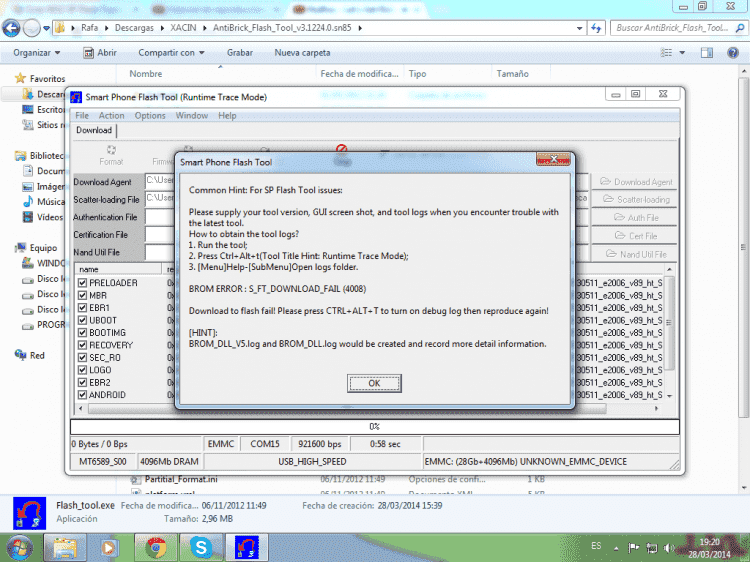This screenshot has height=562, width=750.
Task: Click Abrir in the Explorer toolbar
Action: 100,53
